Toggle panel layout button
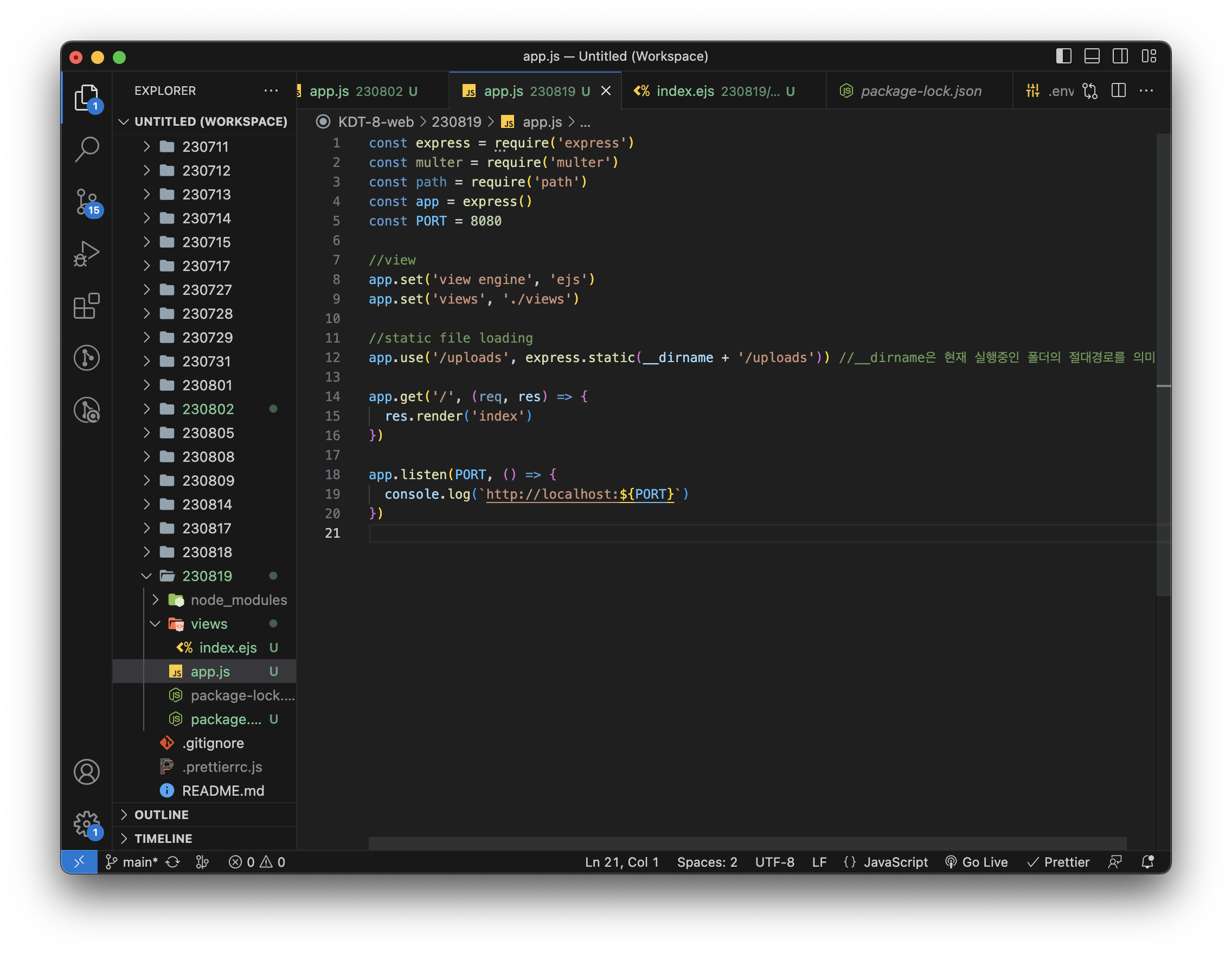1232x954 pixels. click(x=1092, y=56)
